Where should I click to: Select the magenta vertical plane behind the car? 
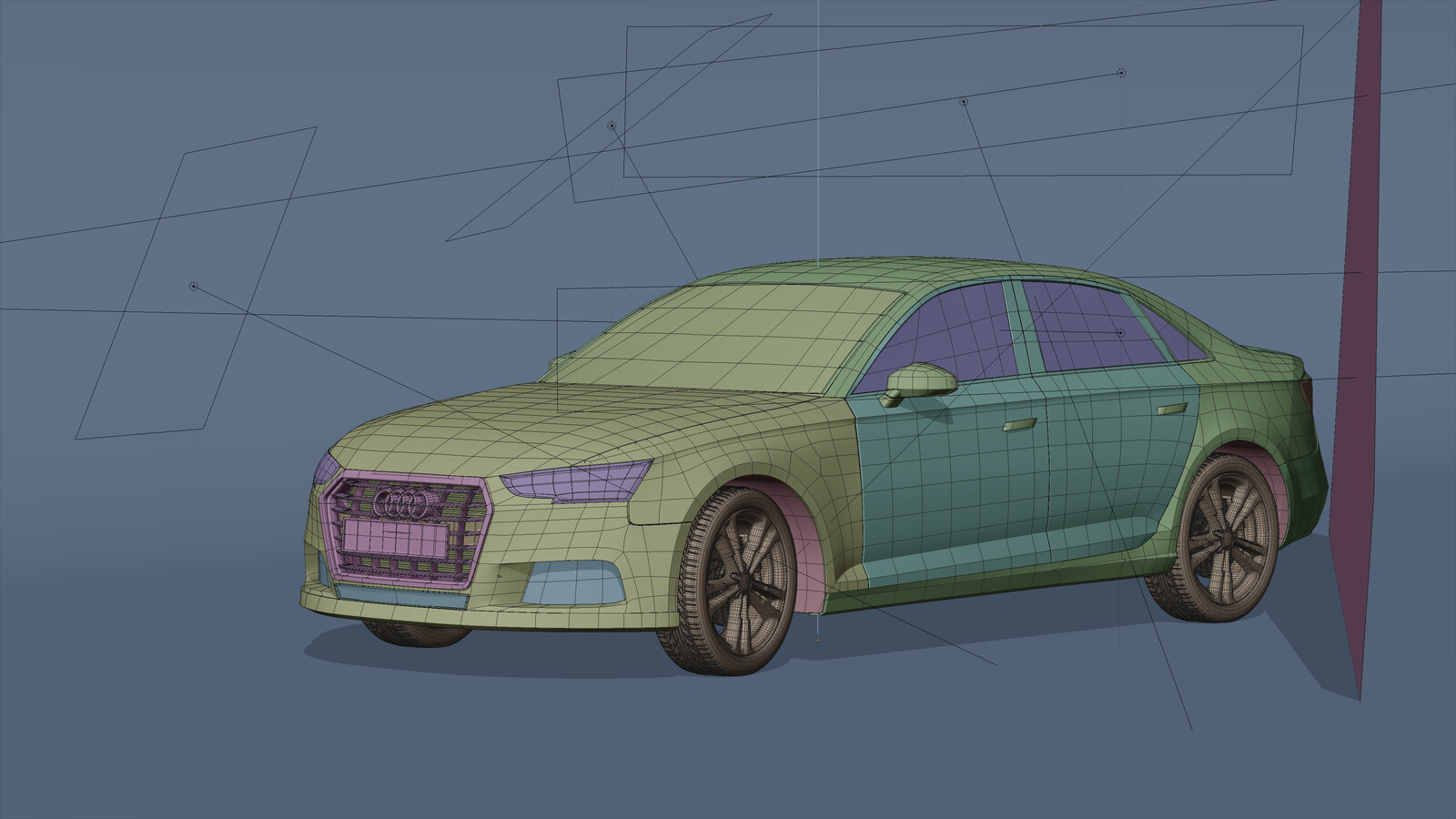tap(1358, 350)
